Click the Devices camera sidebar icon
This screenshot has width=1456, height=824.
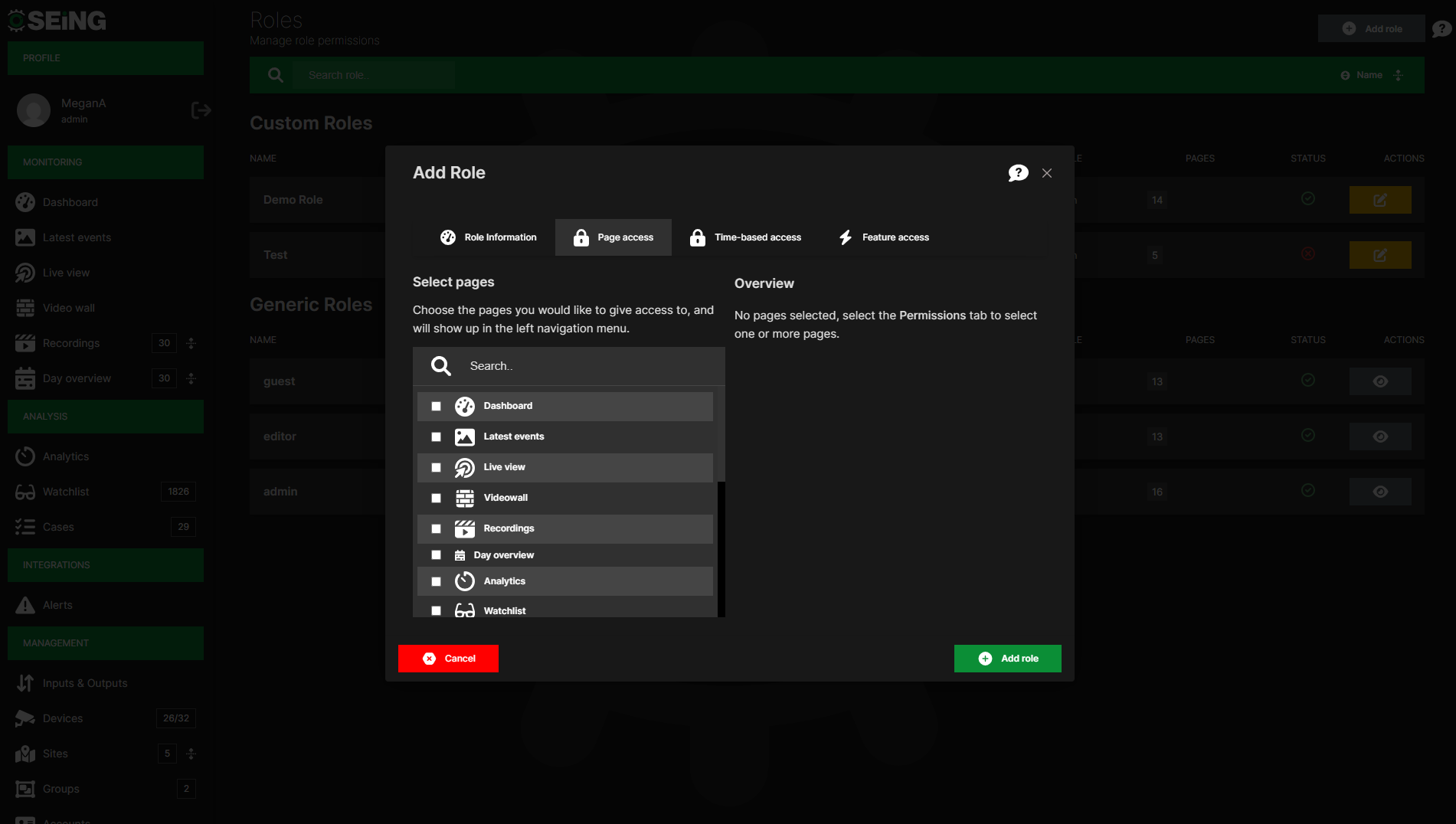[25, 718]
